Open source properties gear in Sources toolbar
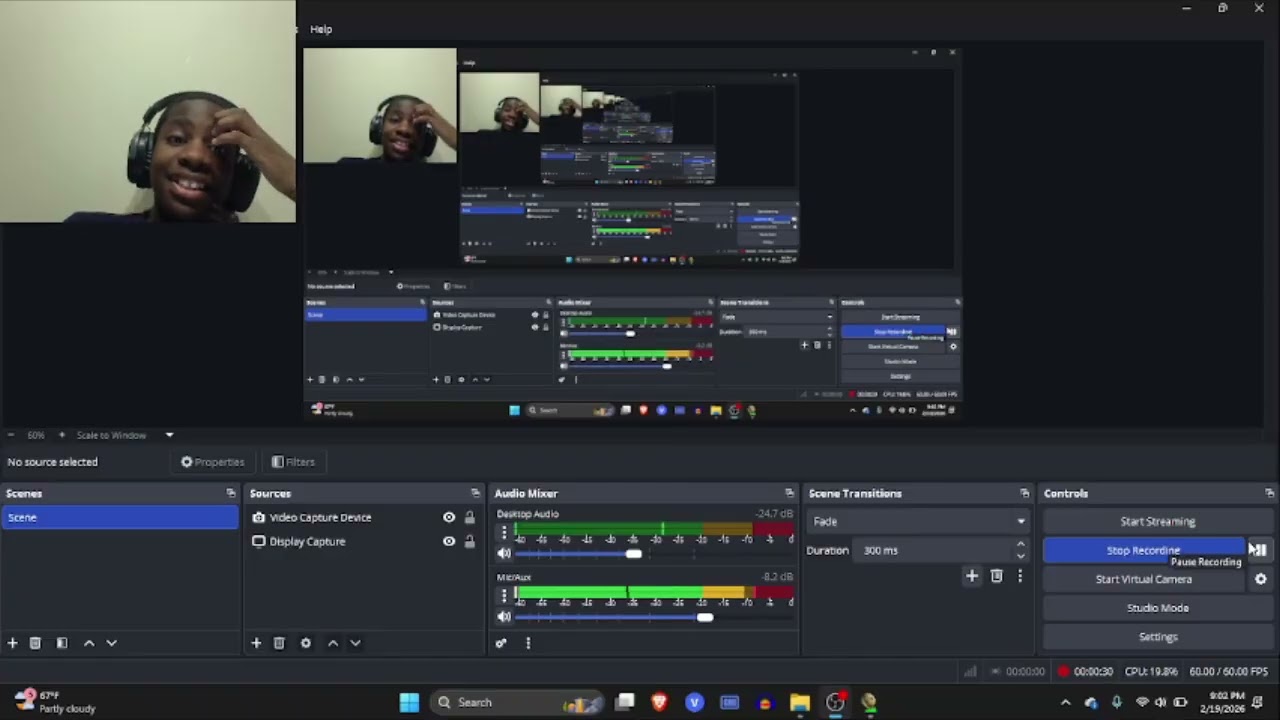This screenshot has width=1280, height=720. click(x=305, y=643)
